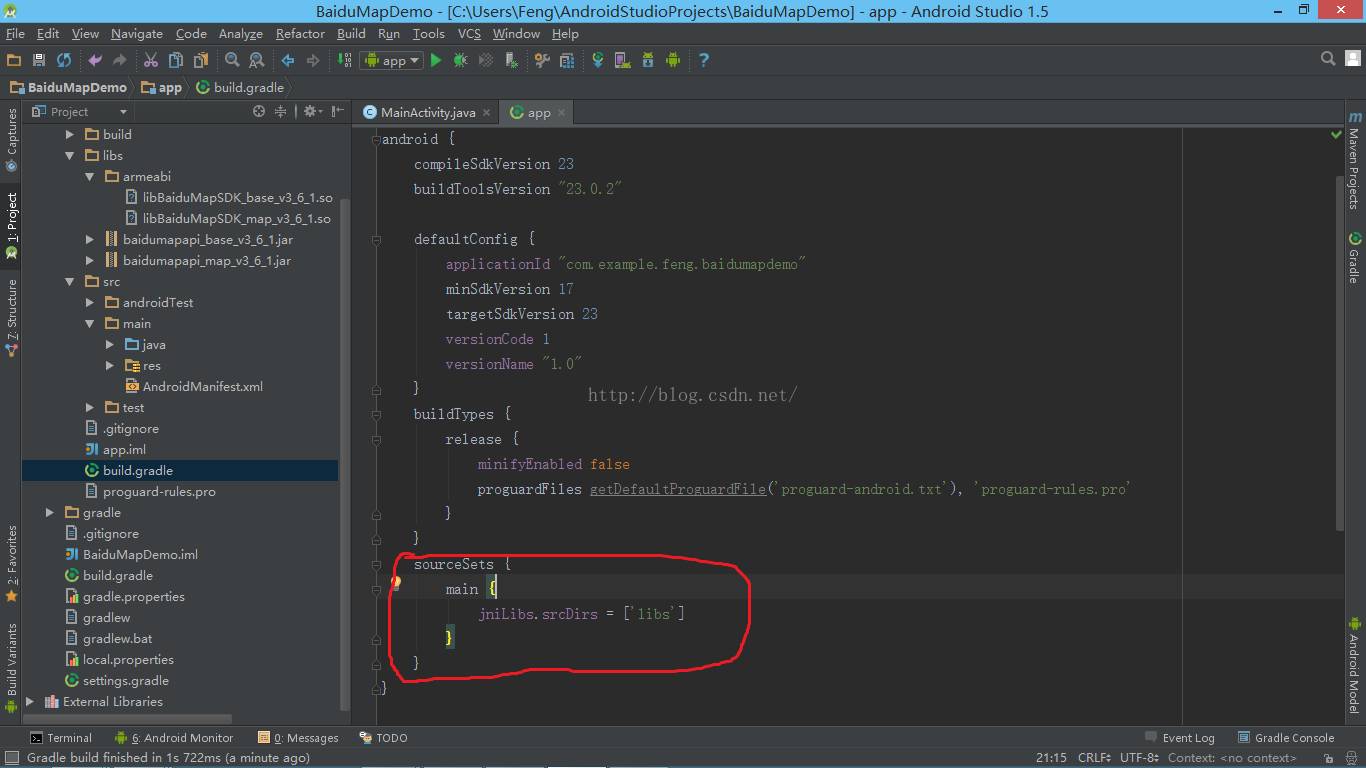The width and height of the screenshot is (1366, 768).
Task: Attach debugger to Android process icon
Action: tap(511, 60)
